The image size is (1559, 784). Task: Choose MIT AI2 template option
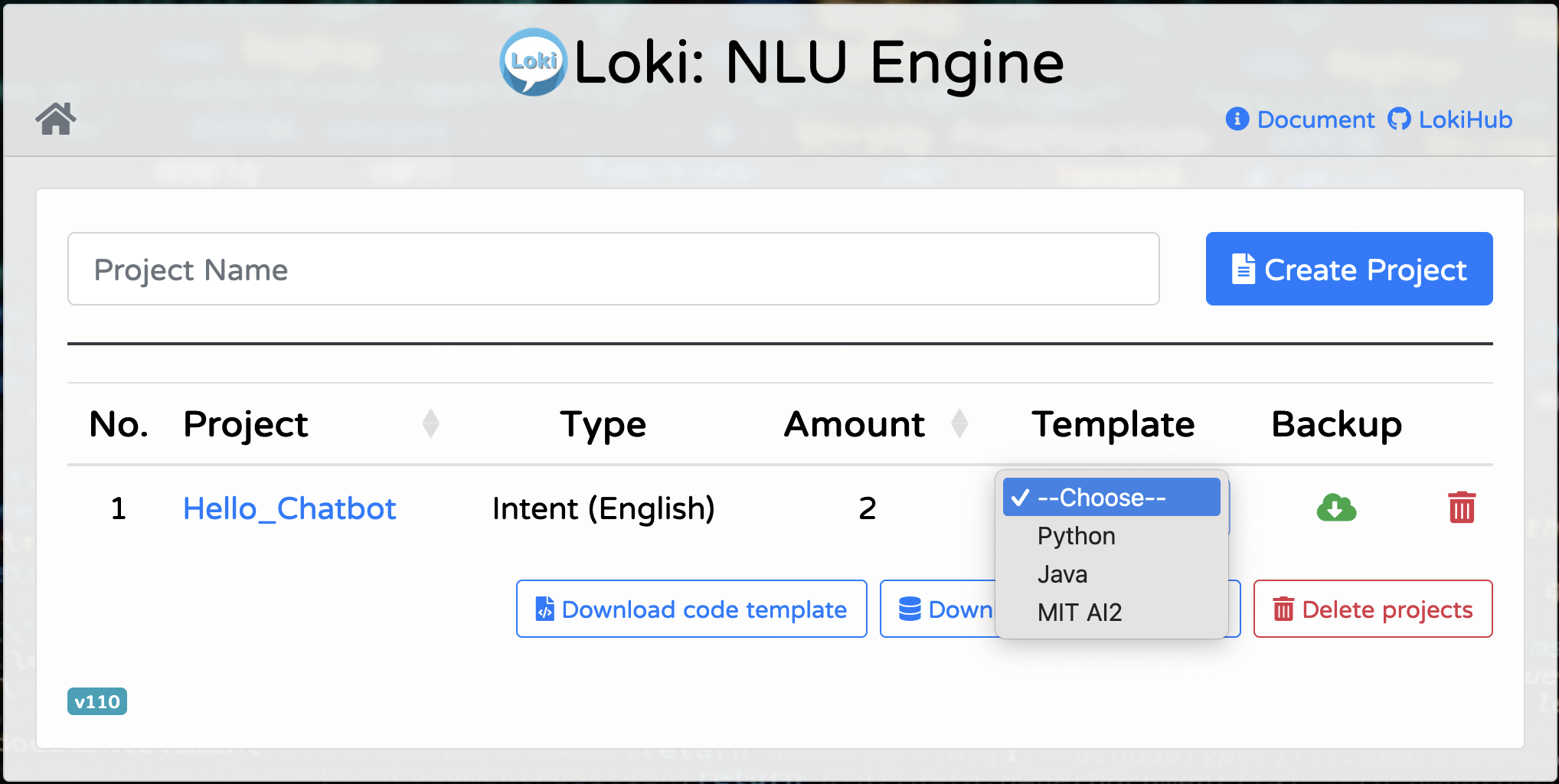[1079, 612]
